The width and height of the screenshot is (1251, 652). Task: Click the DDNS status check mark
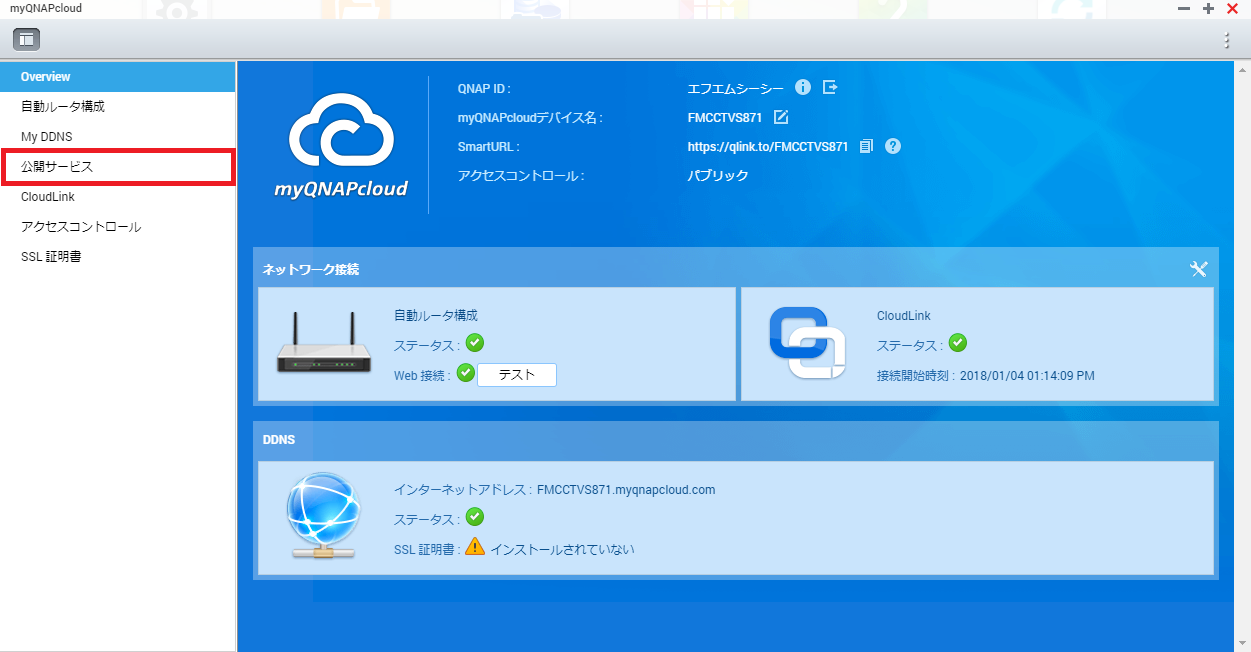tap(475, 517)
